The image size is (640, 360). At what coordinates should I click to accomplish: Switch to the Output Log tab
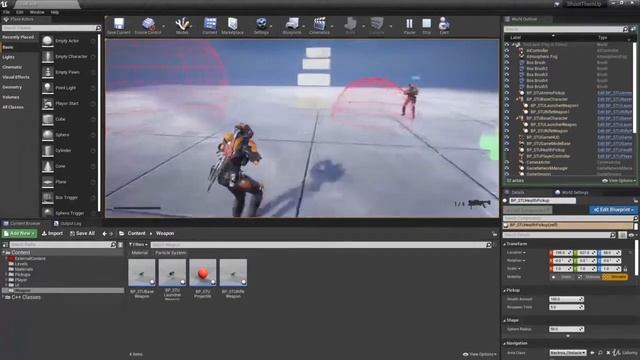pos(68,224)
